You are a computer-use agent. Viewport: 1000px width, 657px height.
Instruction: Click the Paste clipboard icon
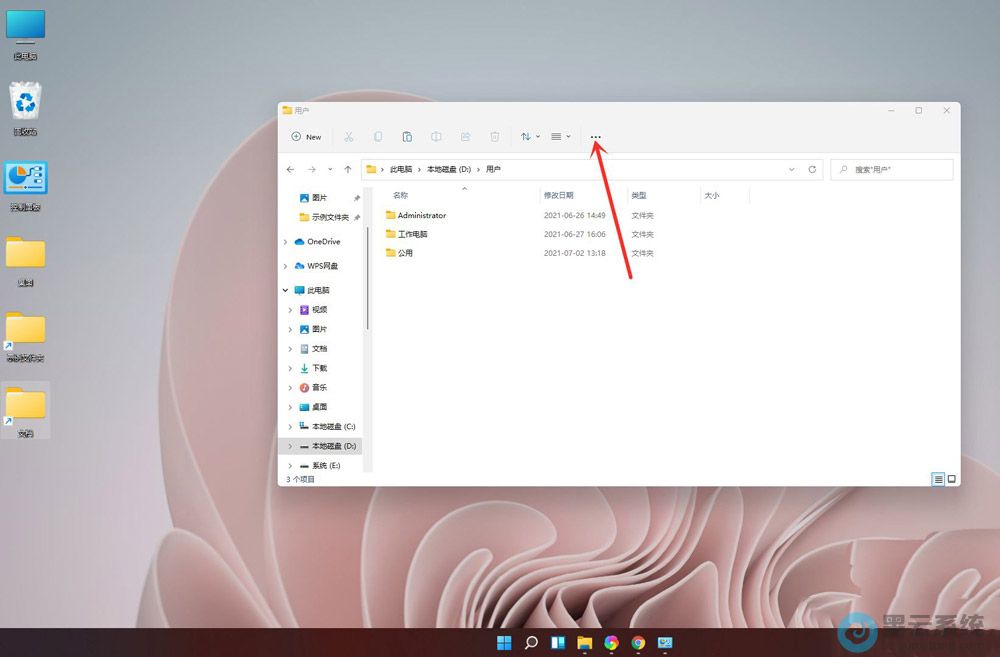407,137
